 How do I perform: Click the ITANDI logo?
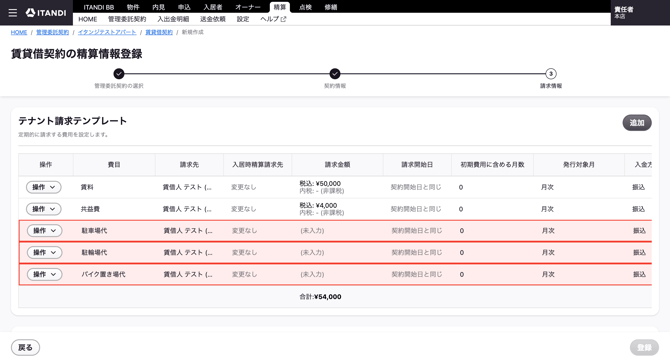point(46,13)
